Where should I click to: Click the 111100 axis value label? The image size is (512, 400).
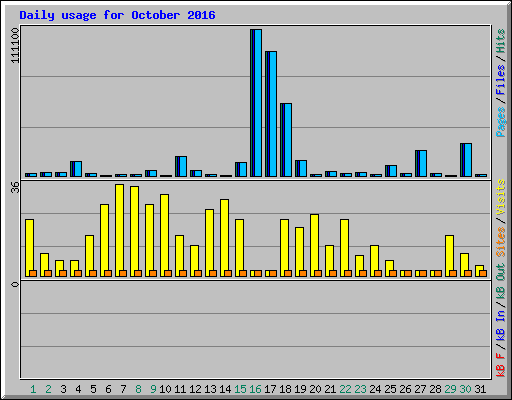click(x=15, y=45)
